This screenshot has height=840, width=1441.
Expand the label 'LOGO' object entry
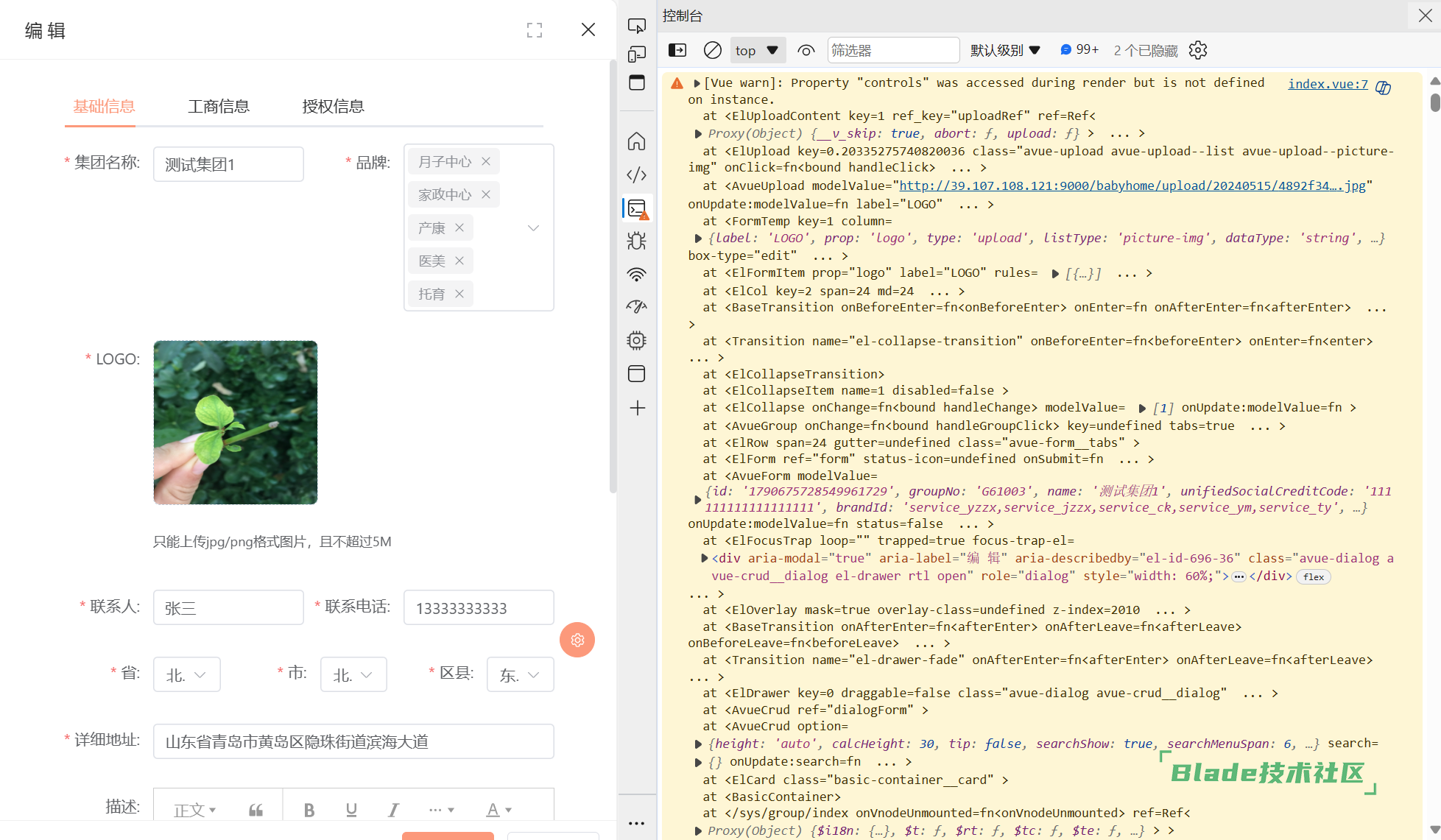tap(698, 239)
